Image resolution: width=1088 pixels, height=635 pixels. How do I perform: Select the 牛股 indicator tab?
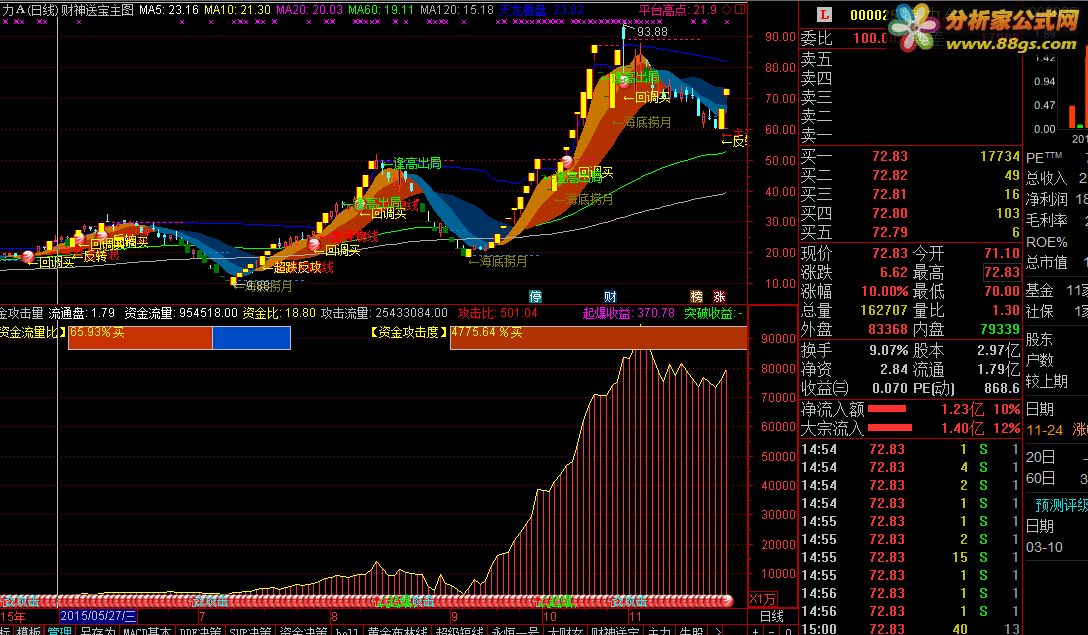click(690, 630)
